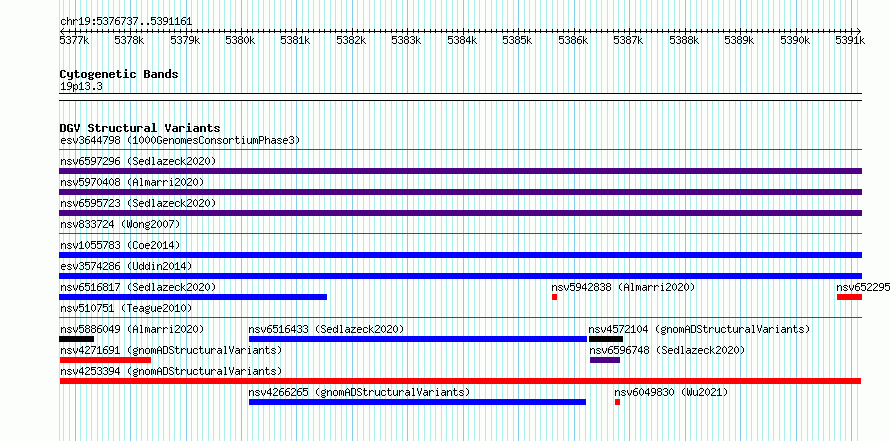Select the 19p13.3 band label

(81, 87)
